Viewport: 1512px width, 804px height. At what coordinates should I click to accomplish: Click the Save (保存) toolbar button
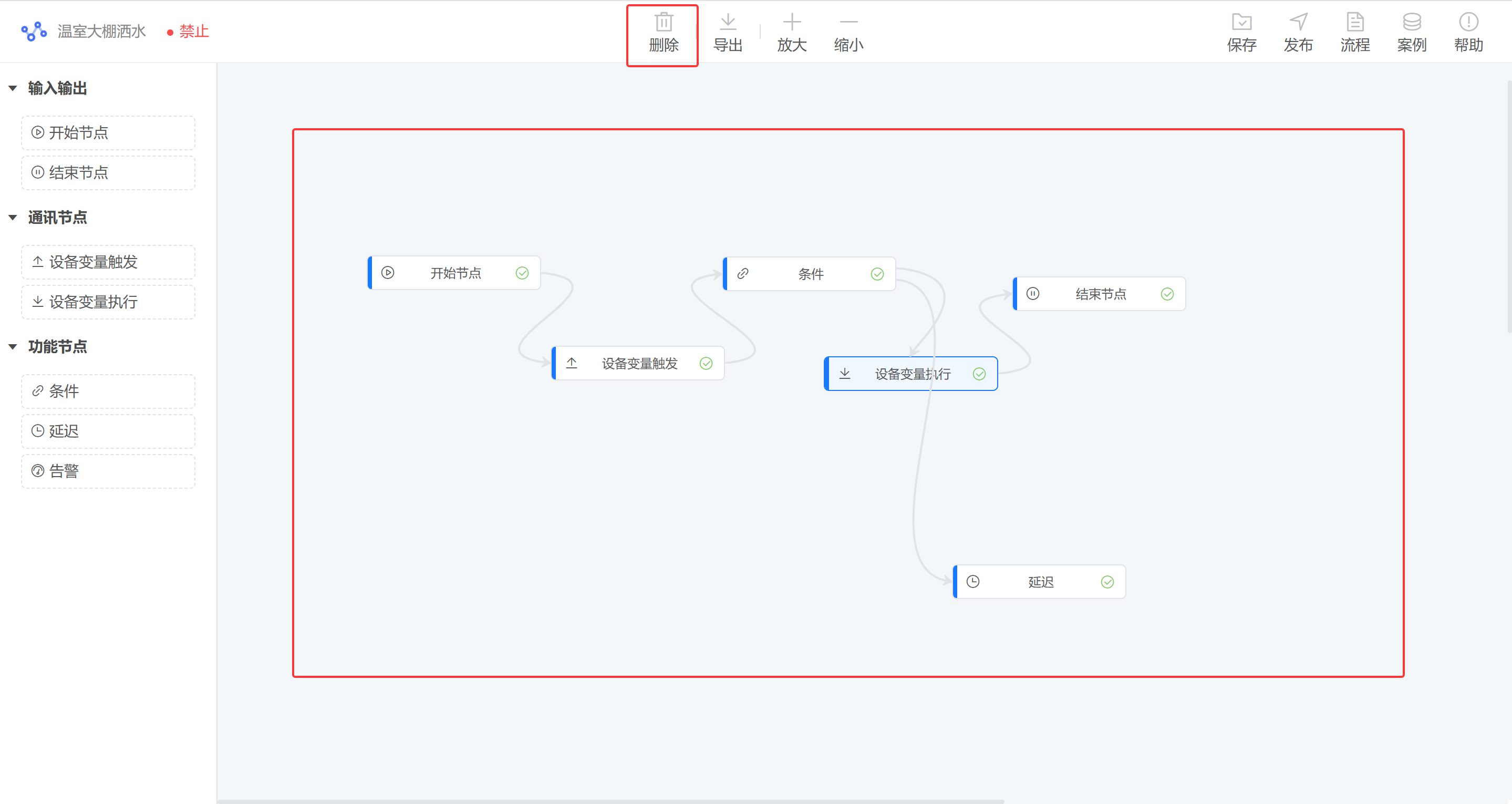click(1241, 33)
